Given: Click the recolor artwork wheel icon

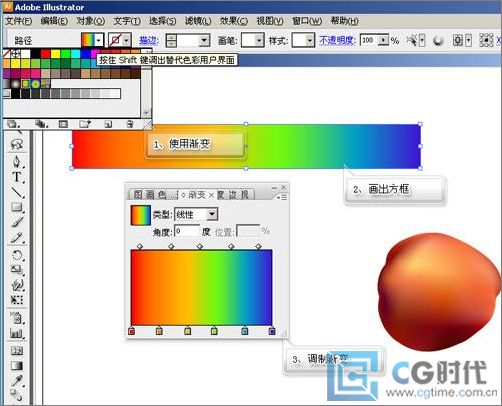Looking at the screenshot, I should (x=438, y=41).
